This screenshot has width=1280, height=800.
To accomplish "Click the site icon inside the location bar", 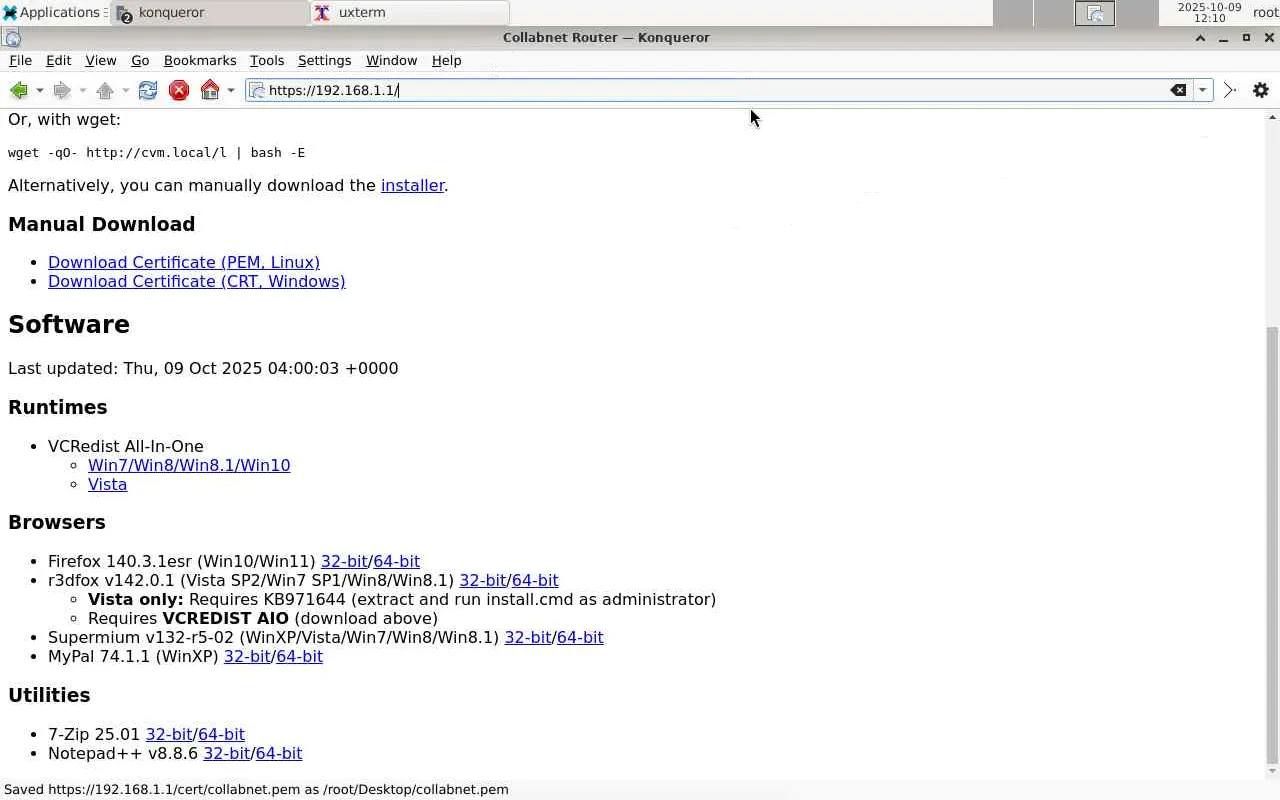I will (257, 90).
